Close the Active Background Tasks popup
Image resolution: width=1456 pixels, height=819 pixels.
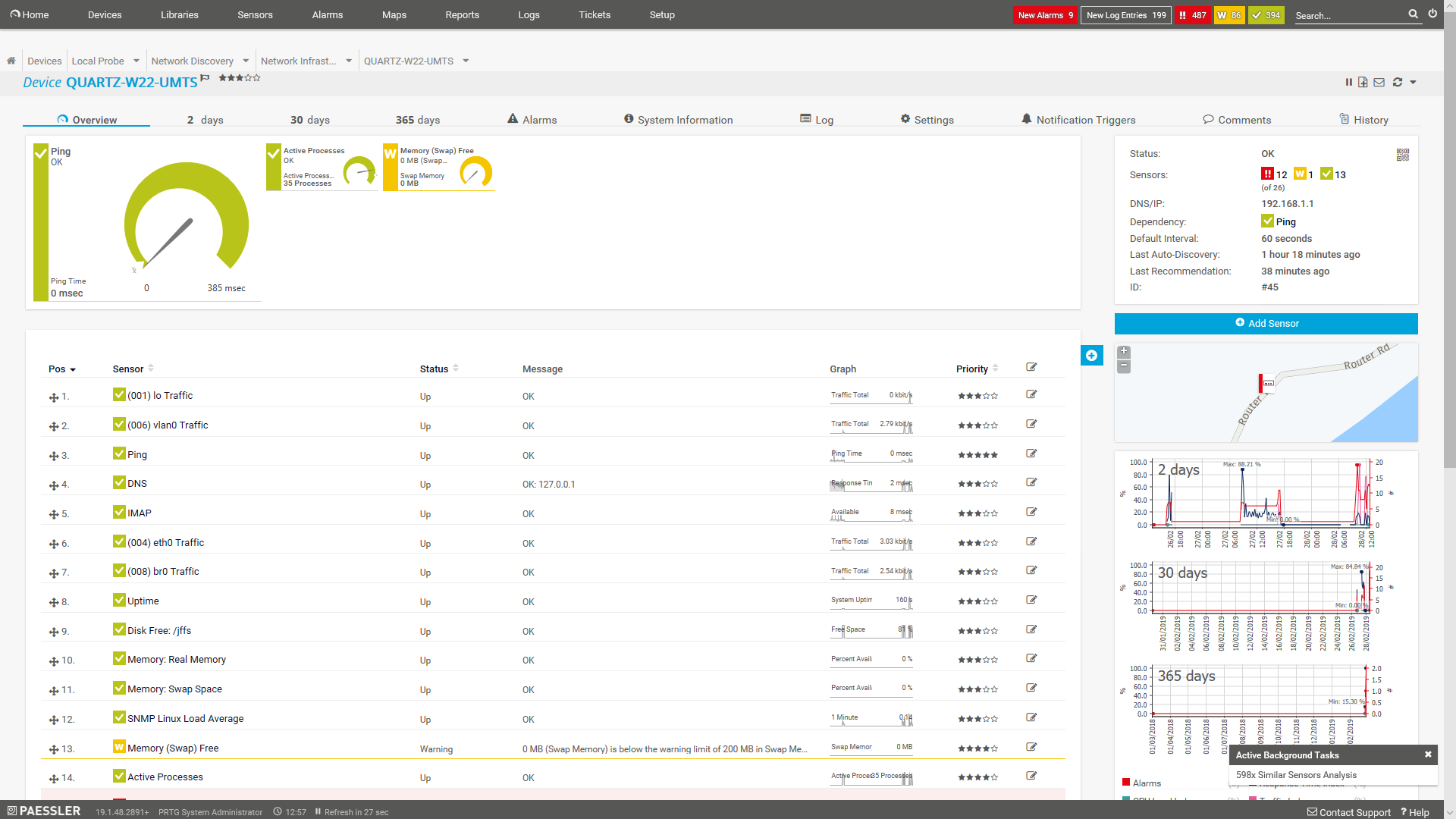tap(1428, 755)
